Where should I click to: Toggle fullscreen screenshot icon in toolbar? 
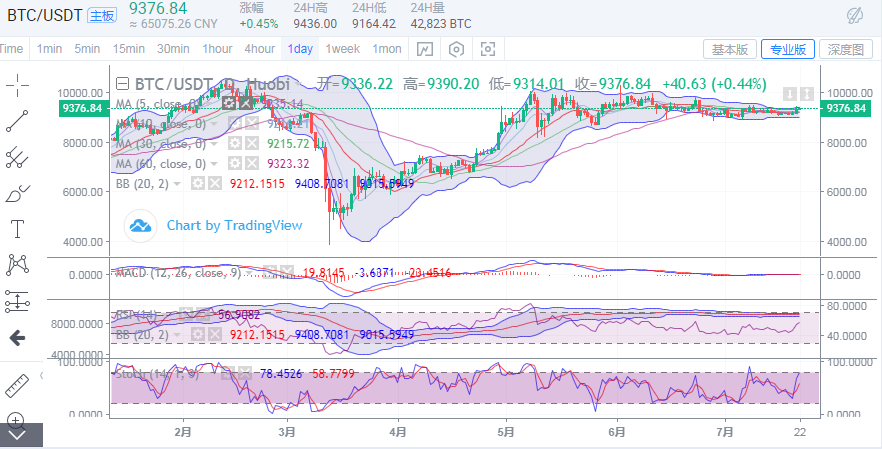pyautogui.click(x=488, y=49)
